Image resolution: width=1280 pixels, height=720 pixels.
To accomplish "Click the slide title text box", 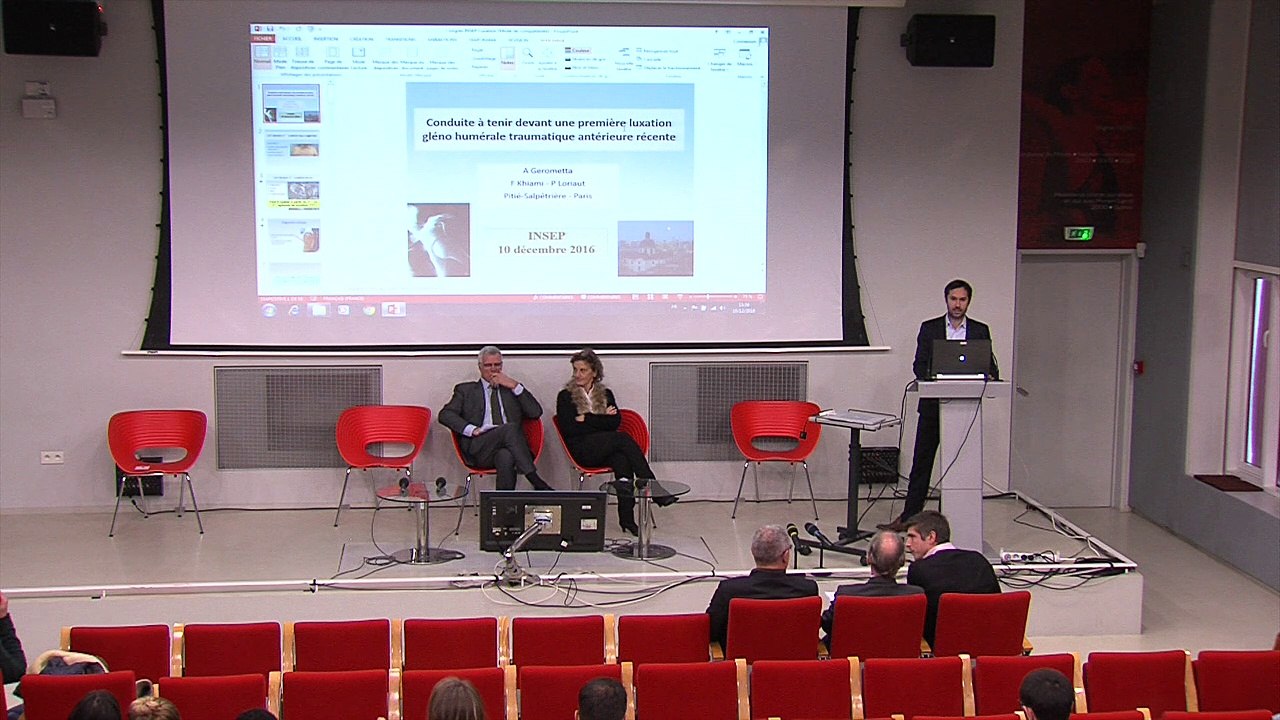I will click(x=549, y=129).
